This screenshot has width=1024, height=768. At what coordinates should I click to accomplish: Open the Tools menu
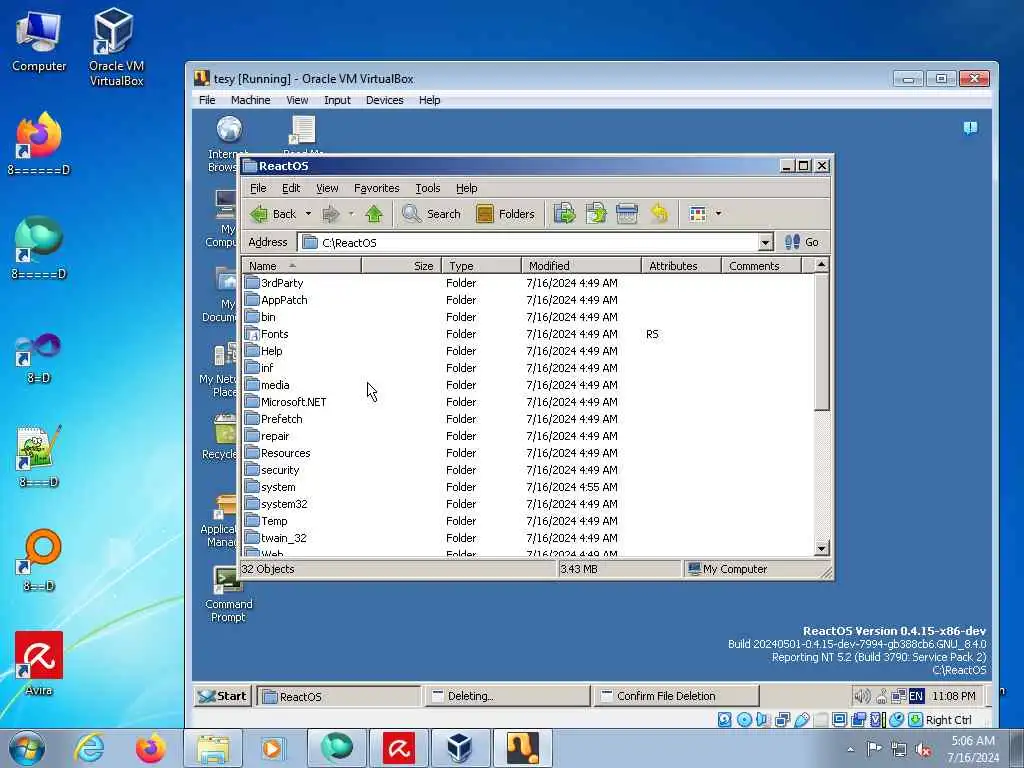pyautogui.click(x=428, y=188)
